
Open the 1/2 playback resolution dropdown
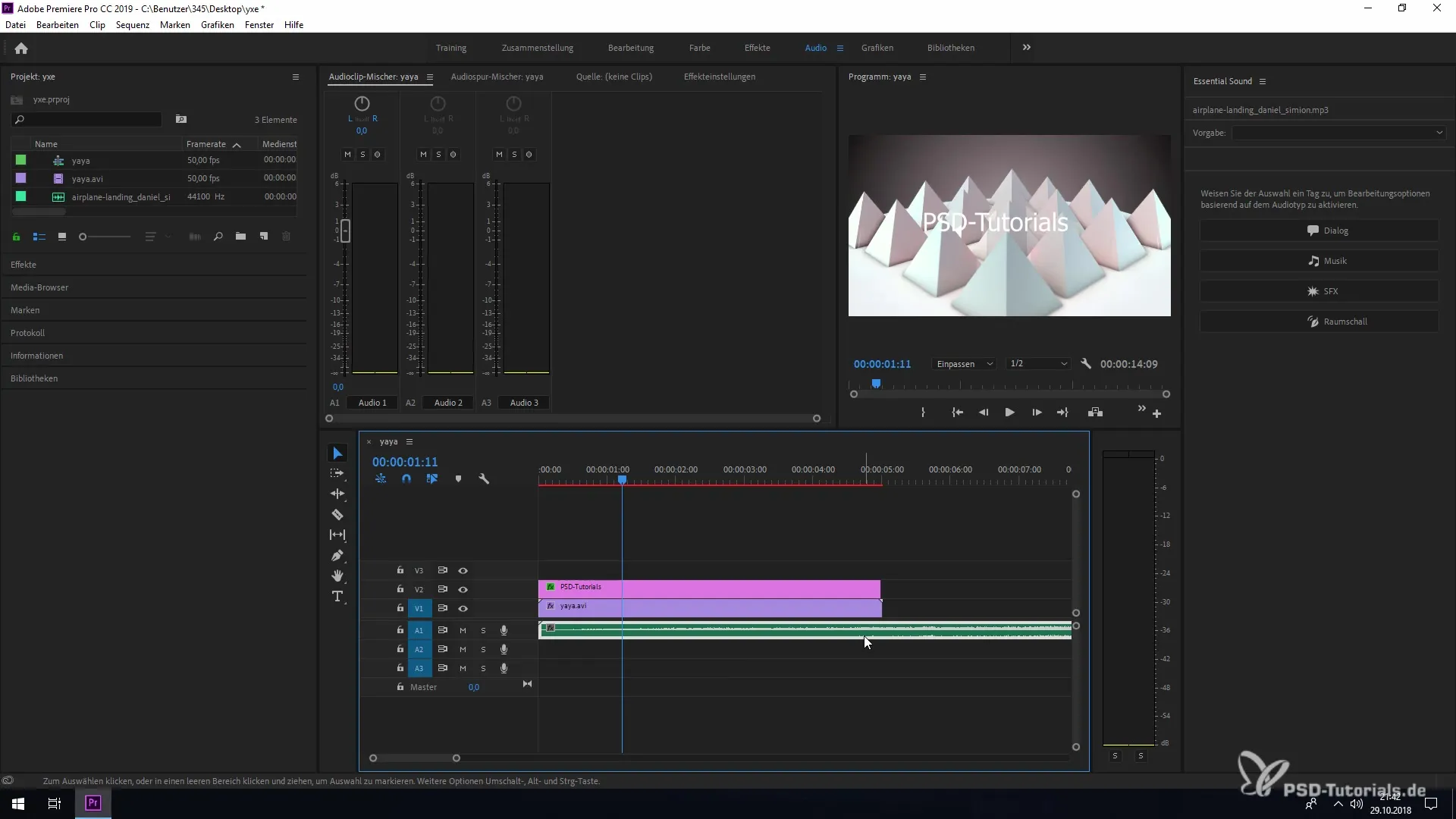[x=1038, y=364]
